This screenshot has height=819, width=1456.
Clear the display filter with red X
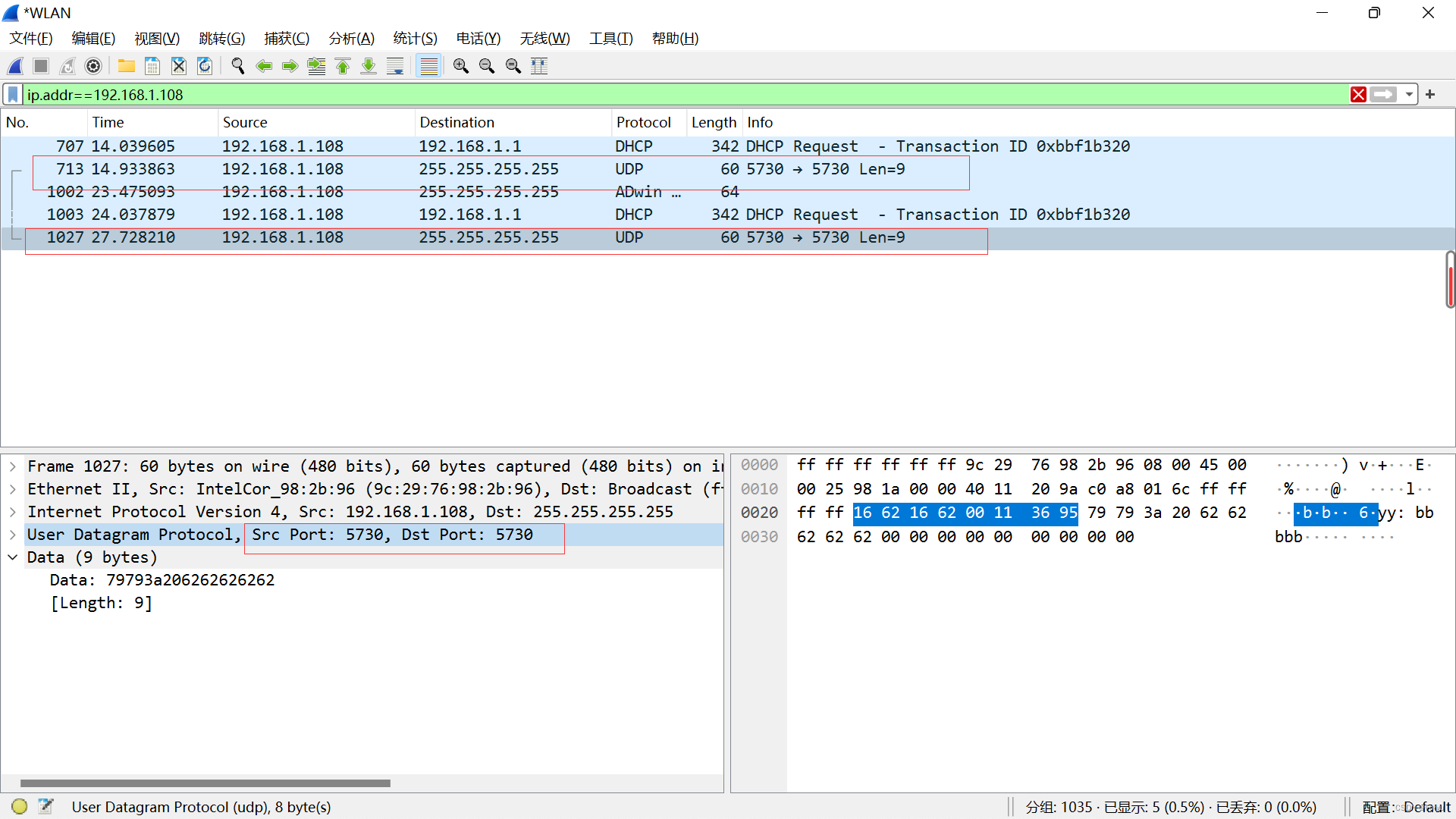1358,95
